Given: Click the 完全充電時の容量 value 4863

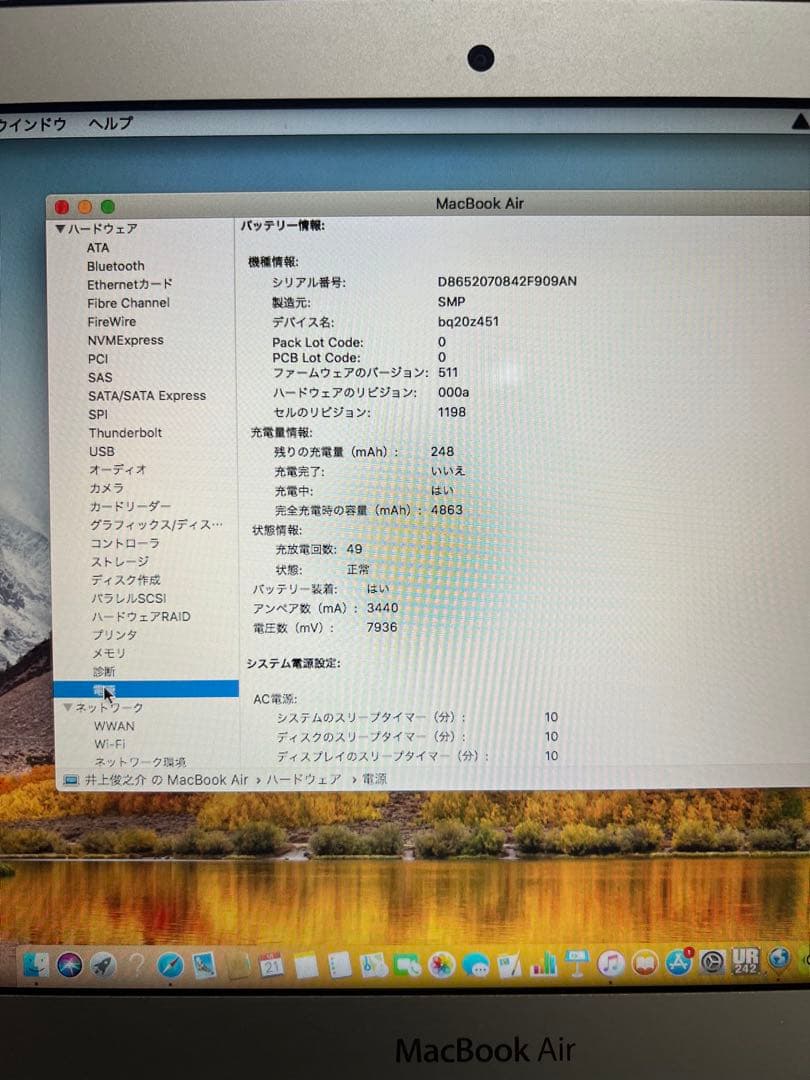Looking at the screenshot, I should point(447,510).
